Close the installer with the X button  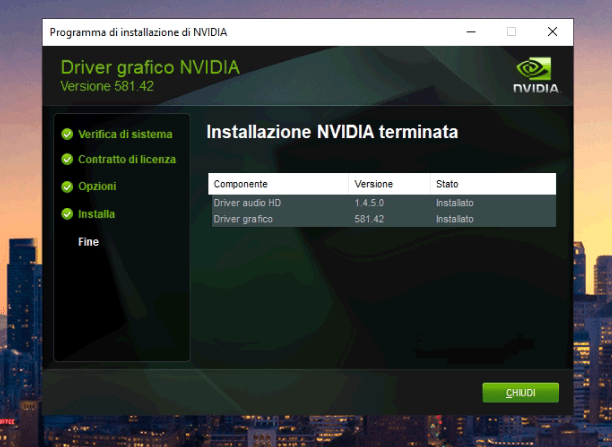point(552,32)
